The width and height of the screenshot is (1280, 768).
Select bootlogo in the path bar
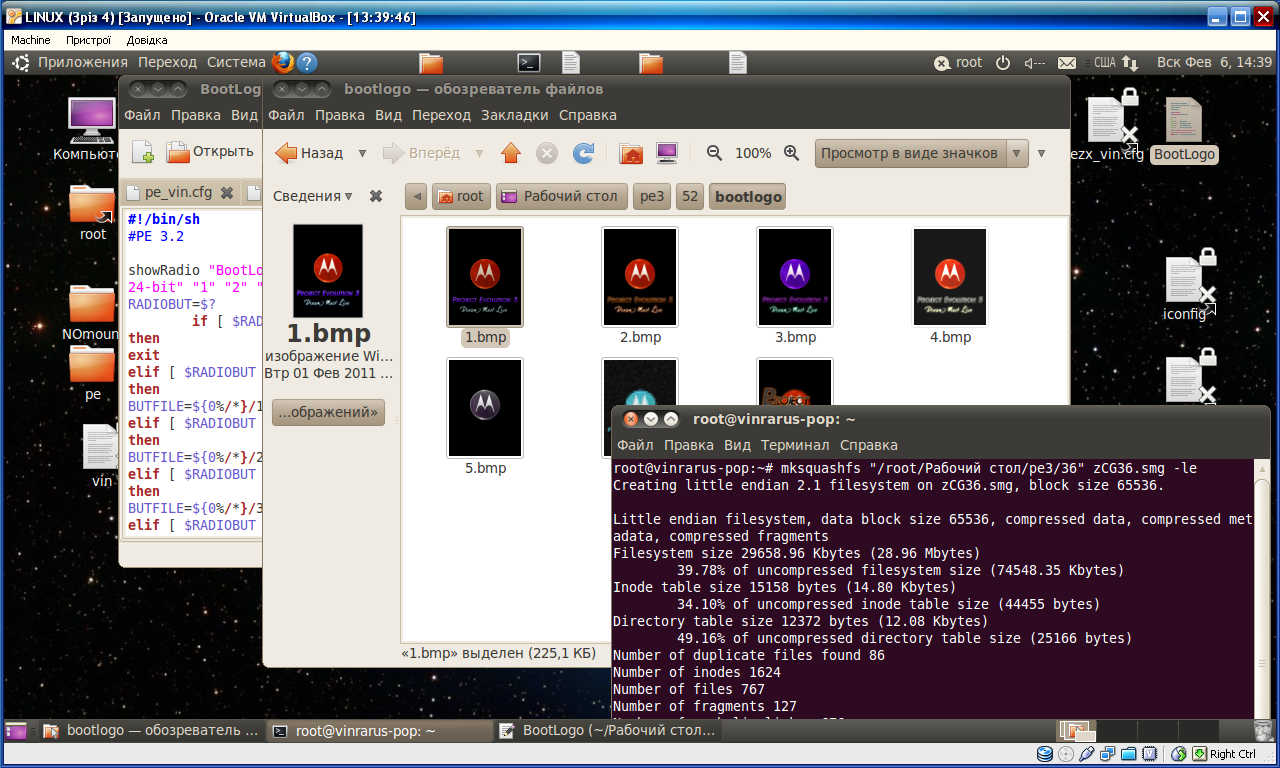[x=748, y=196]
